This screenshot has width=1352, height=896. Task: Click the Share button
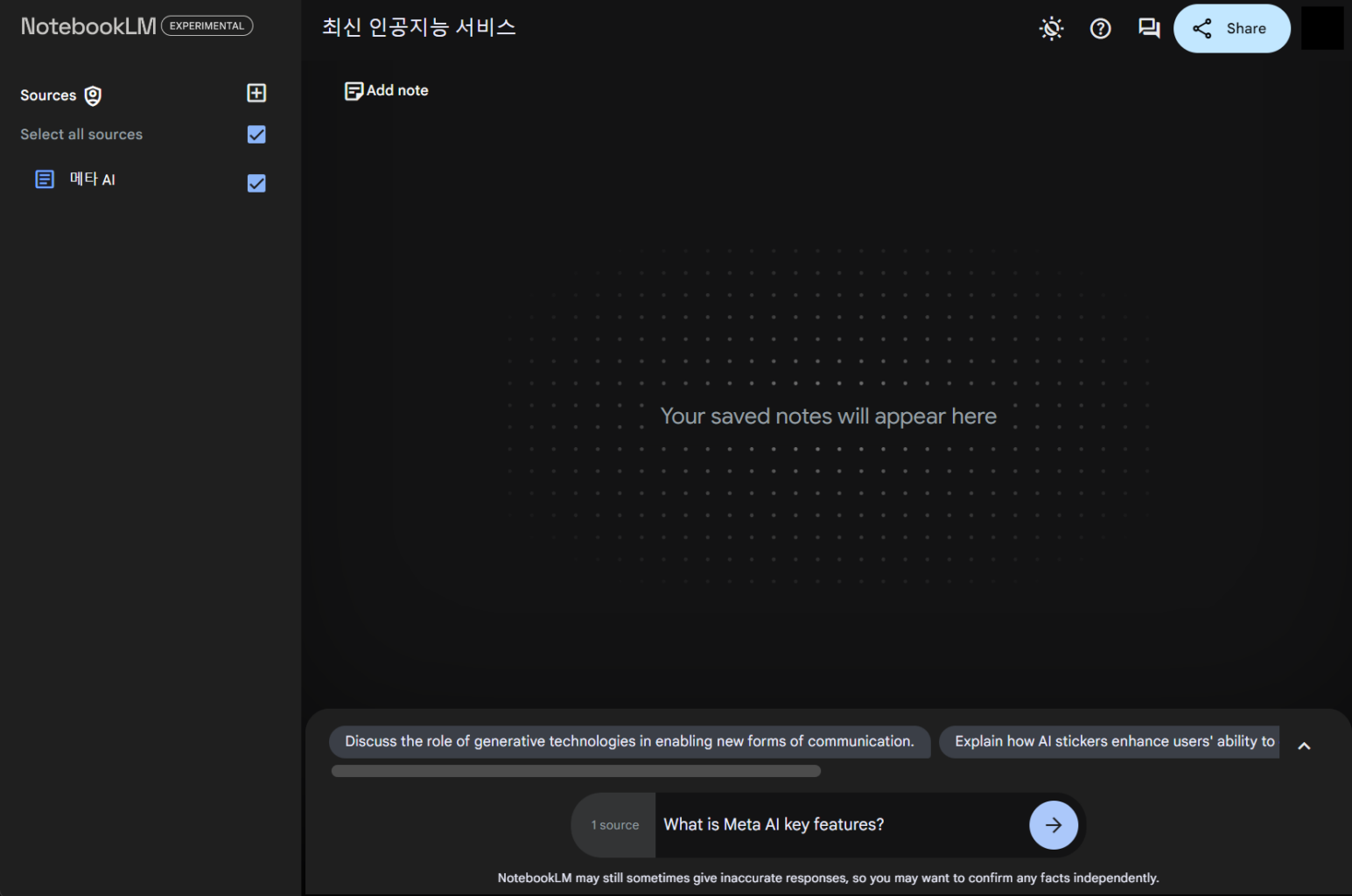click(x=1231, y=29)
